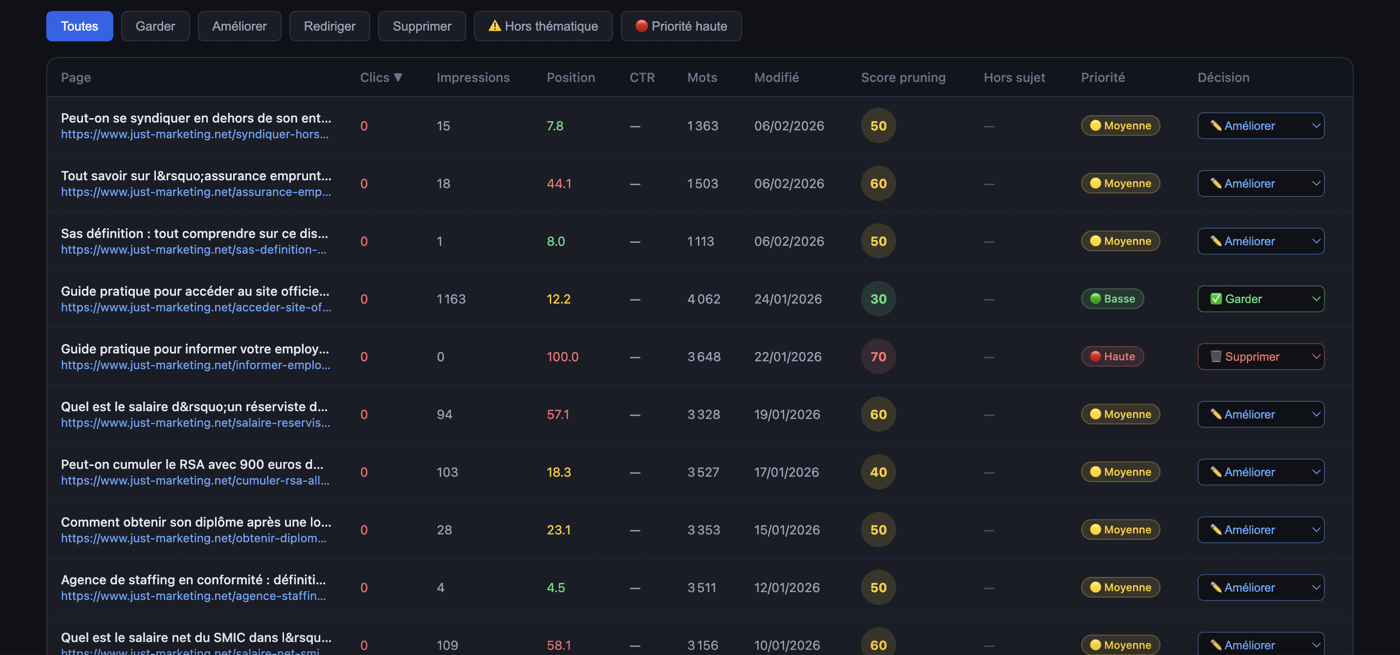Screen dimensions: 1400x655
Task: Click word count 4 062
Action: (704, 299)
